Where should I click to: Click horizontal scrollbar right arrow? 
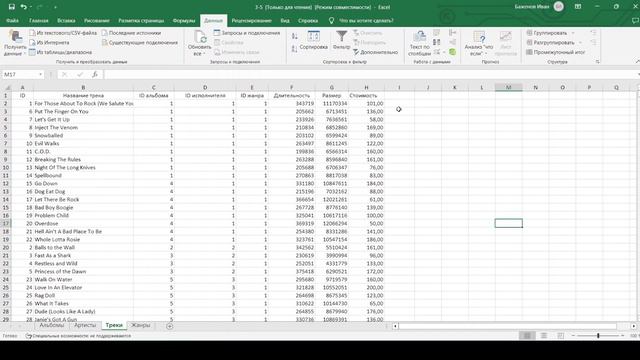coord(633,326)
